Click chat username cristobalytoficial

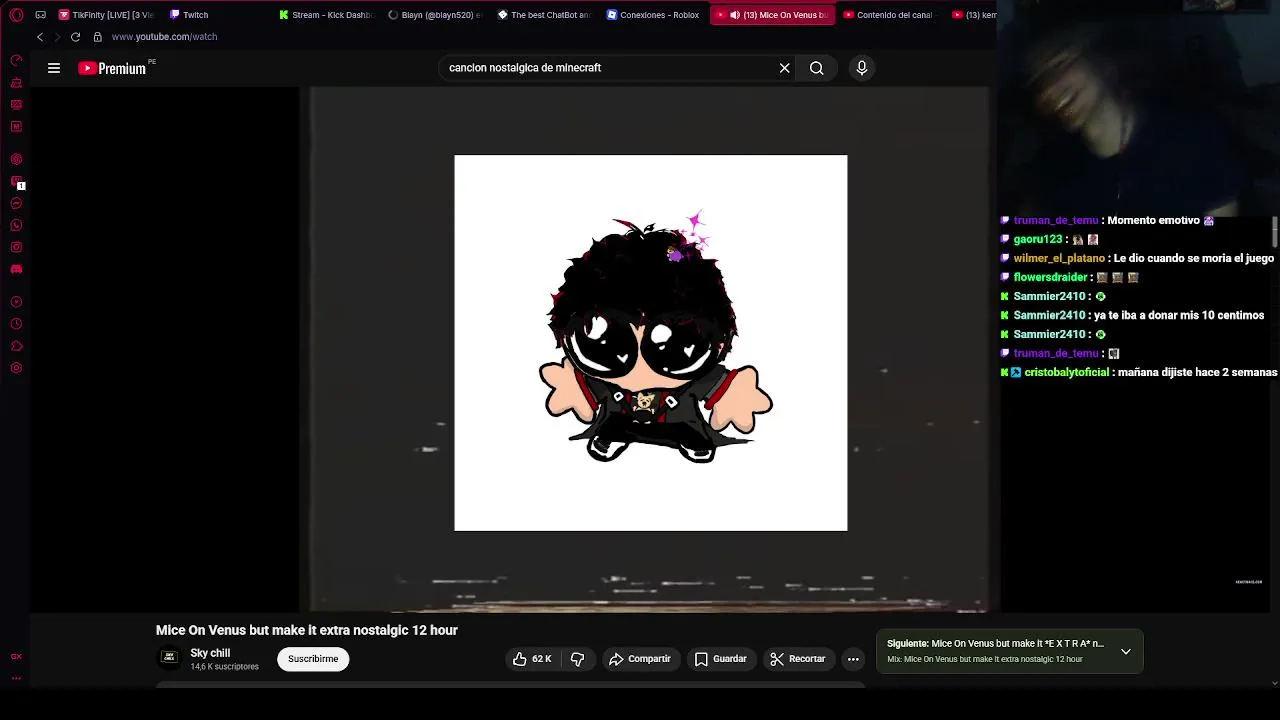pos(1067,372)
